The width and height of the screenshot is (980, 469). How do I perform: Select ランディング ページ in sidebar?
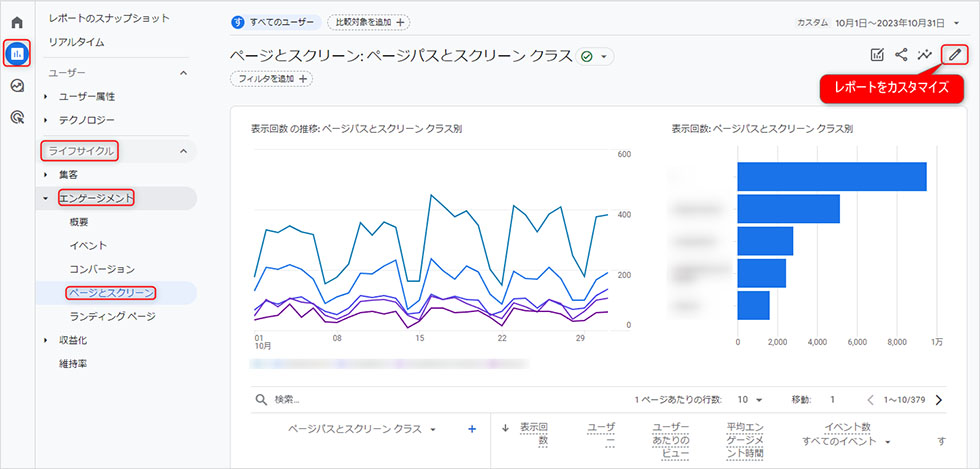(112, 316)
